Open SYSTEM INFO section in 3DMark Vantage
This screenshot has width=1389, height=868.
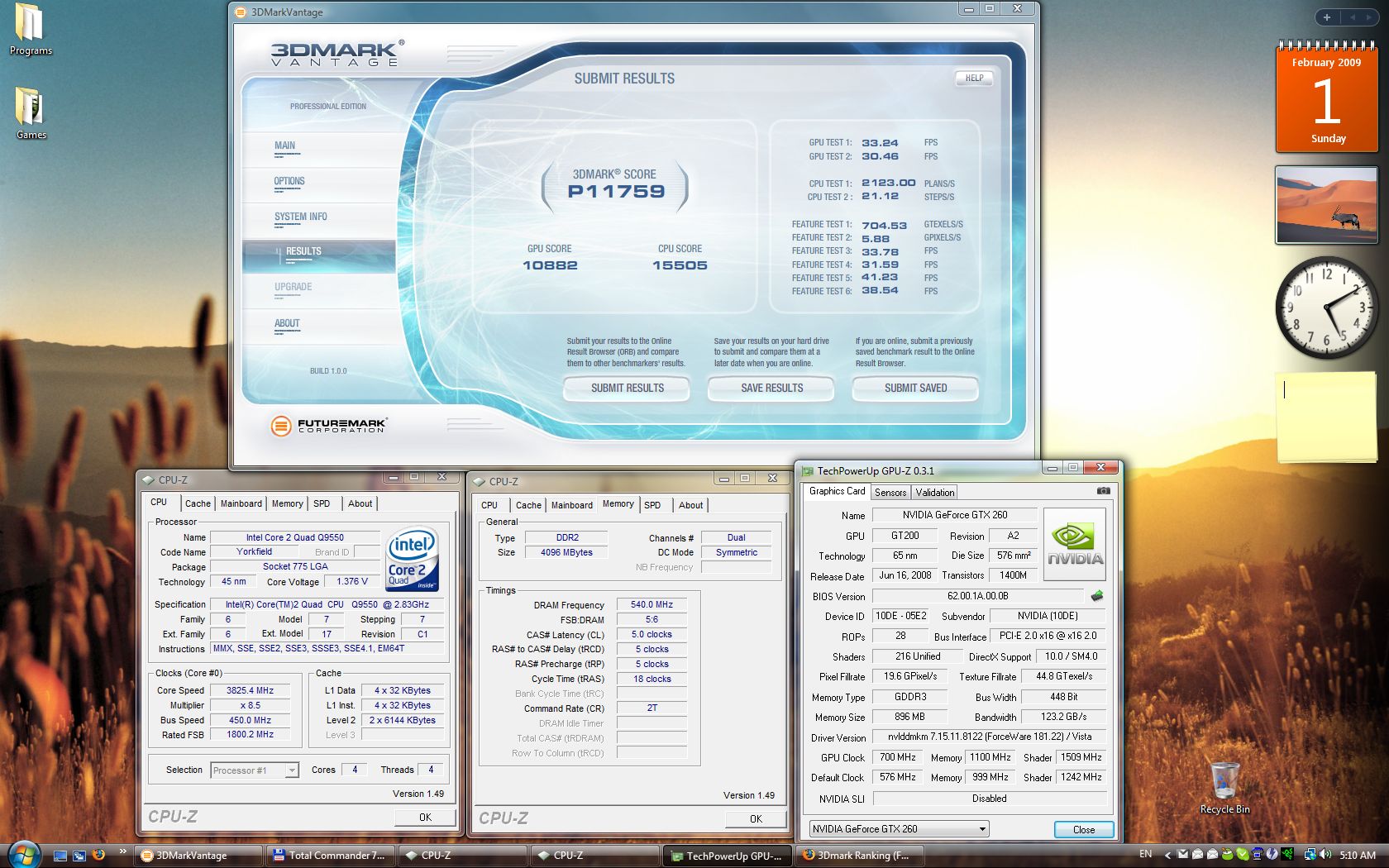coord(301,217)
